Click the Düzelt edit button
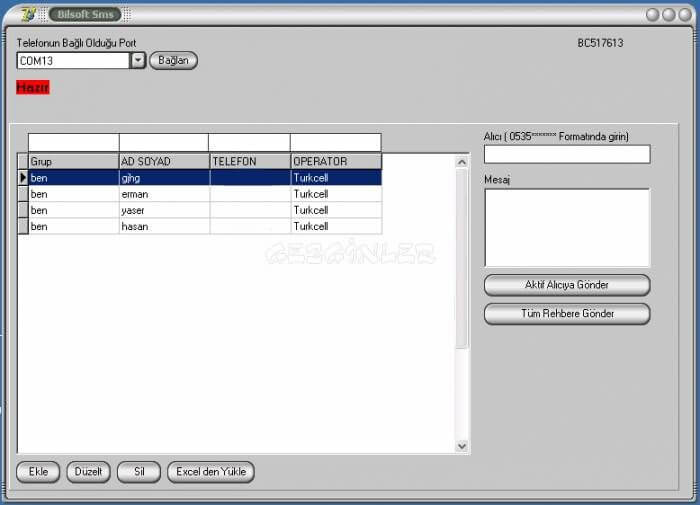Viewport: 700px width, 505px height. (x=88, y=472)
